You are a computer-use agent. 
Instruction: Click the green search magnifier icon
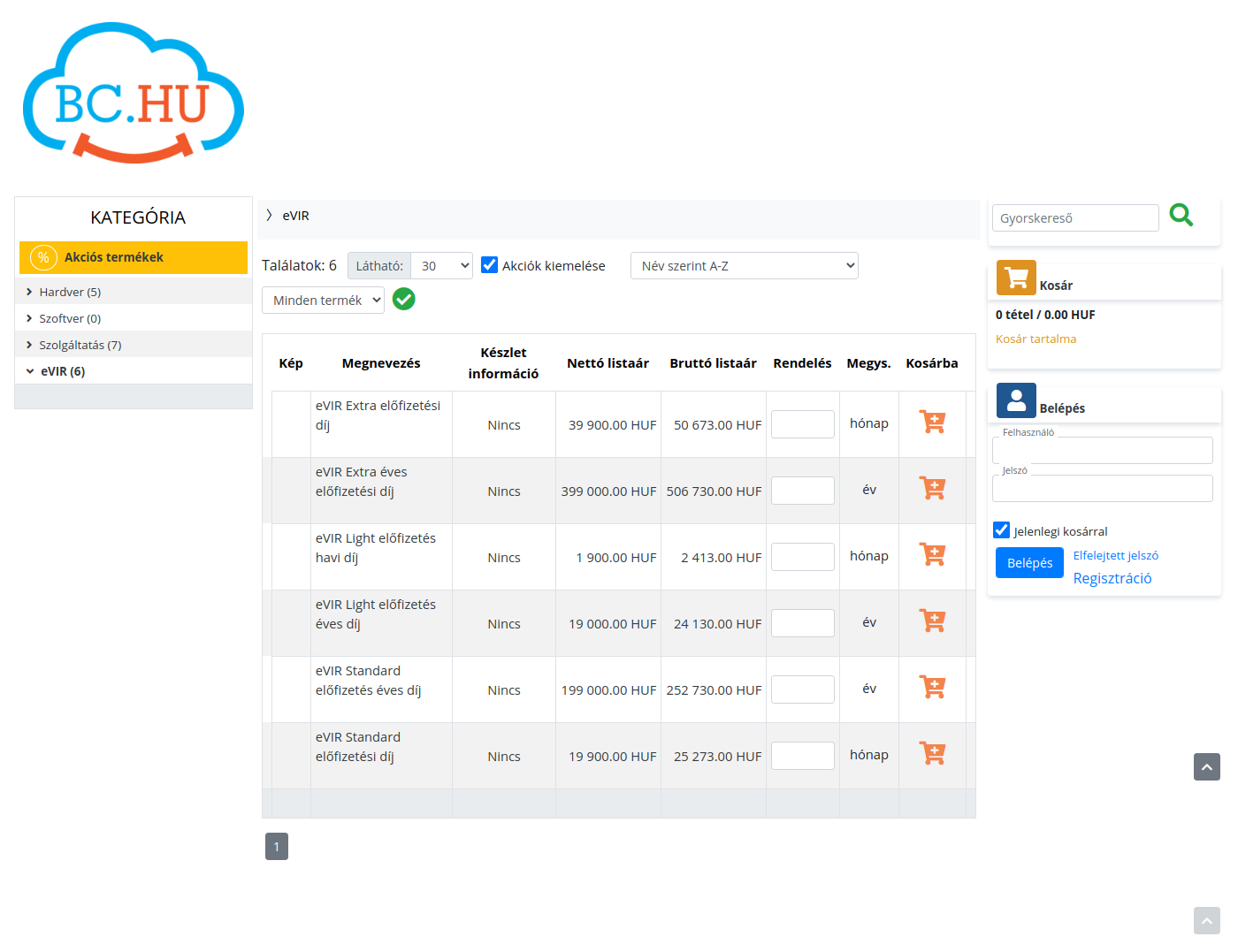pyautogui.click(x=1181, y=215)
